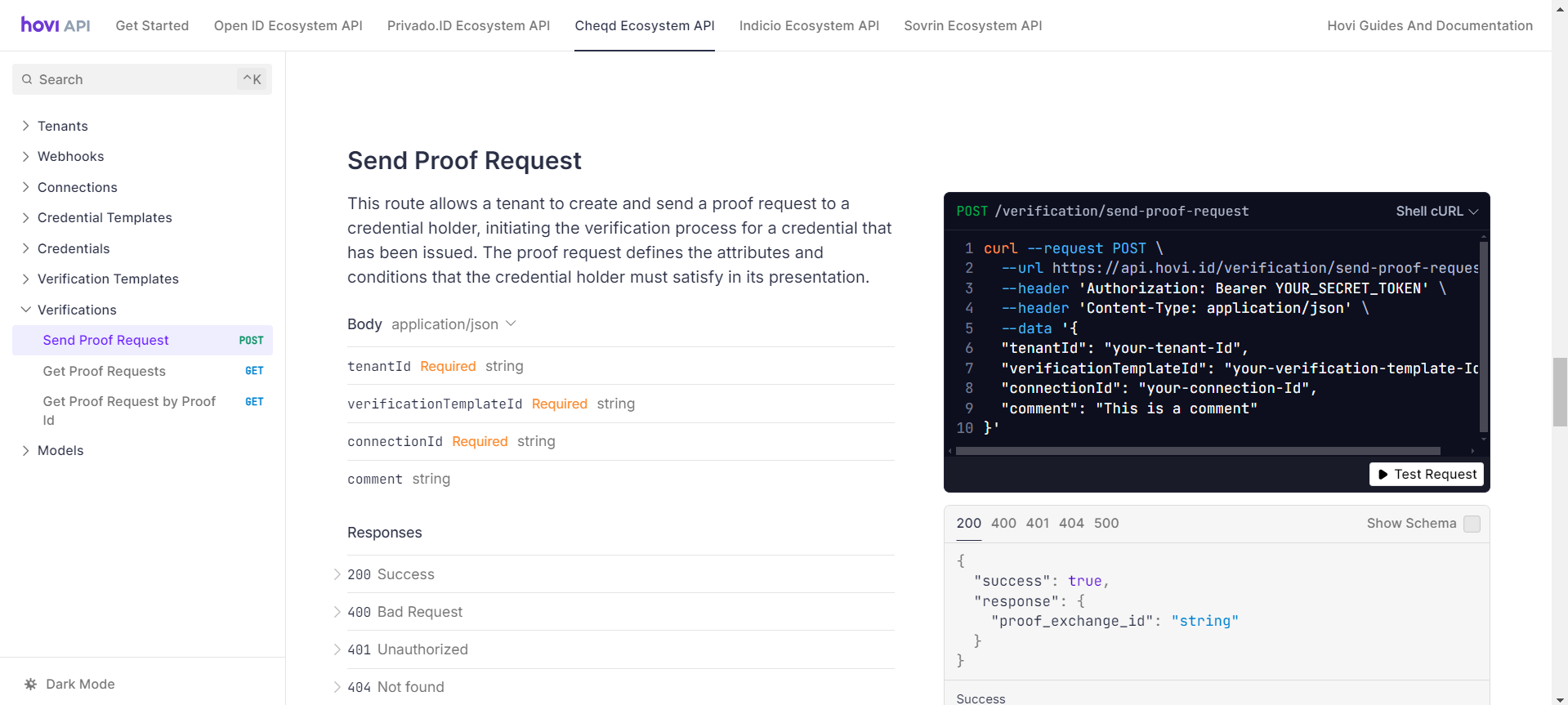Viewport: 1568px width, 705px height.
Task: Expand the 200 Success response row
Action: 337,574
